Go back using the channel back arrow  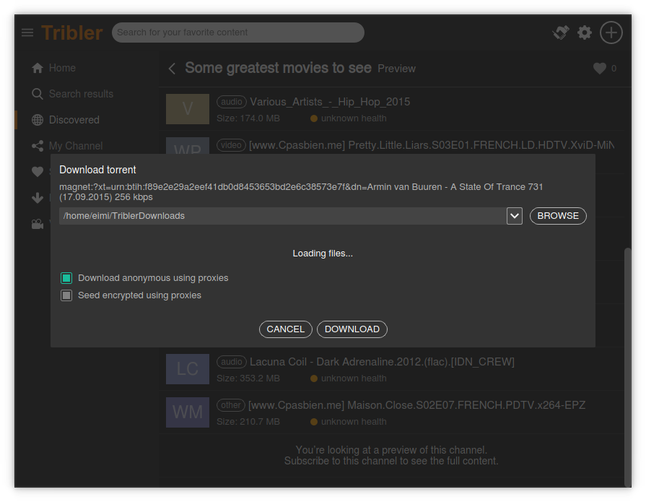[x=172, y=68]
